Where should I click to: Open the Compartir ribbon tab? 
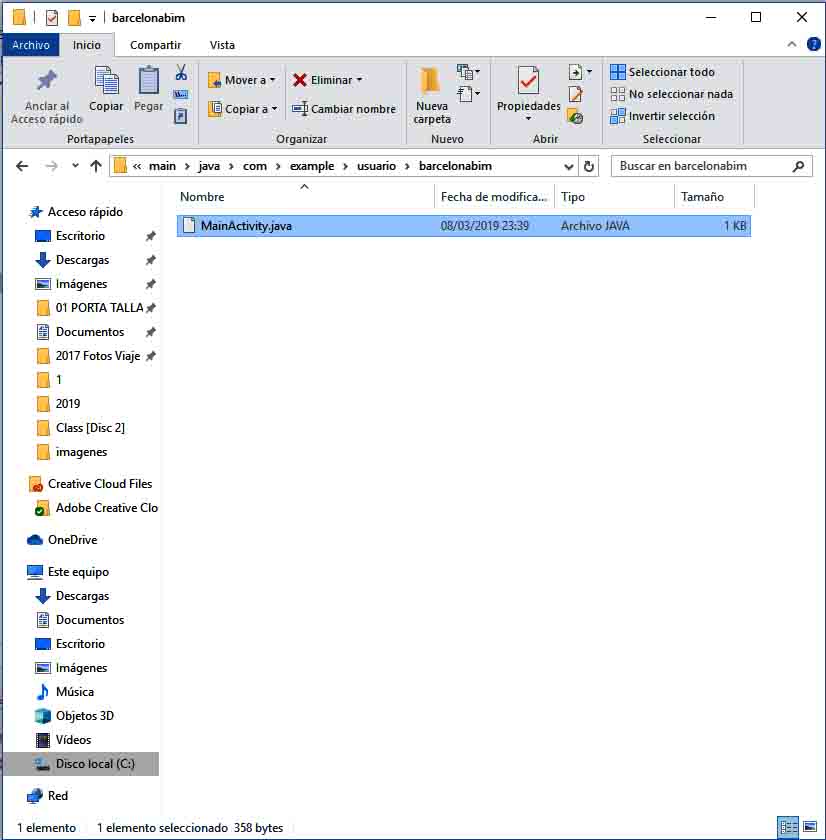tap(155, 45)
